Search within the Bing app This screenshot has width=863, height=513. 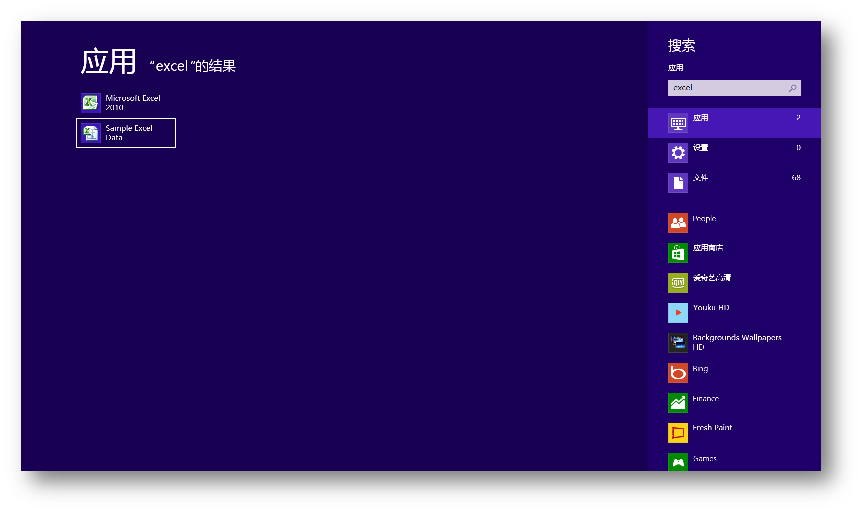tap(734, 373)
